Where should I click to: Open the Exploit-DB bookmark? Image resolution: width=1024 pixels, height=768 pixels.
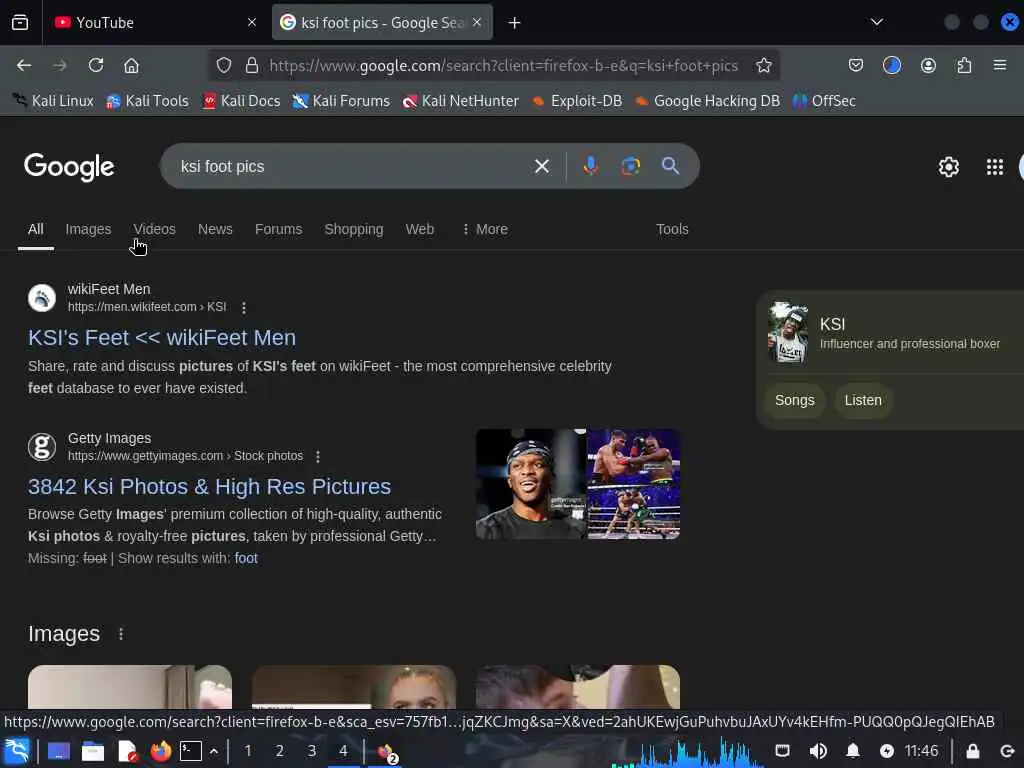[x=577, y=101]
